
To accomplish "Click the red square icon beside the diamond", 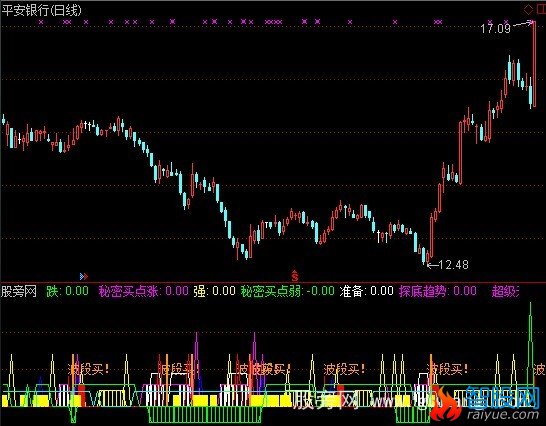I will click(x=541, y=10).
